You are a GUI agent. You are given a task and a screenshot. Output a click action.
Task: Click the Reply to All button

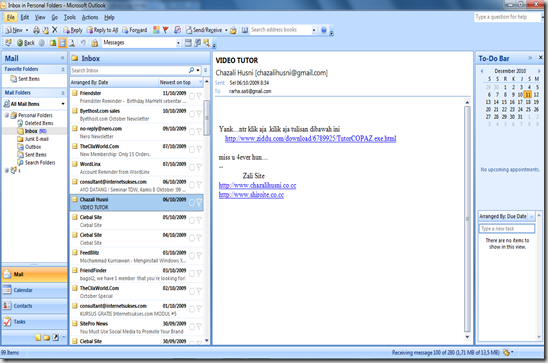pos(102,30)
